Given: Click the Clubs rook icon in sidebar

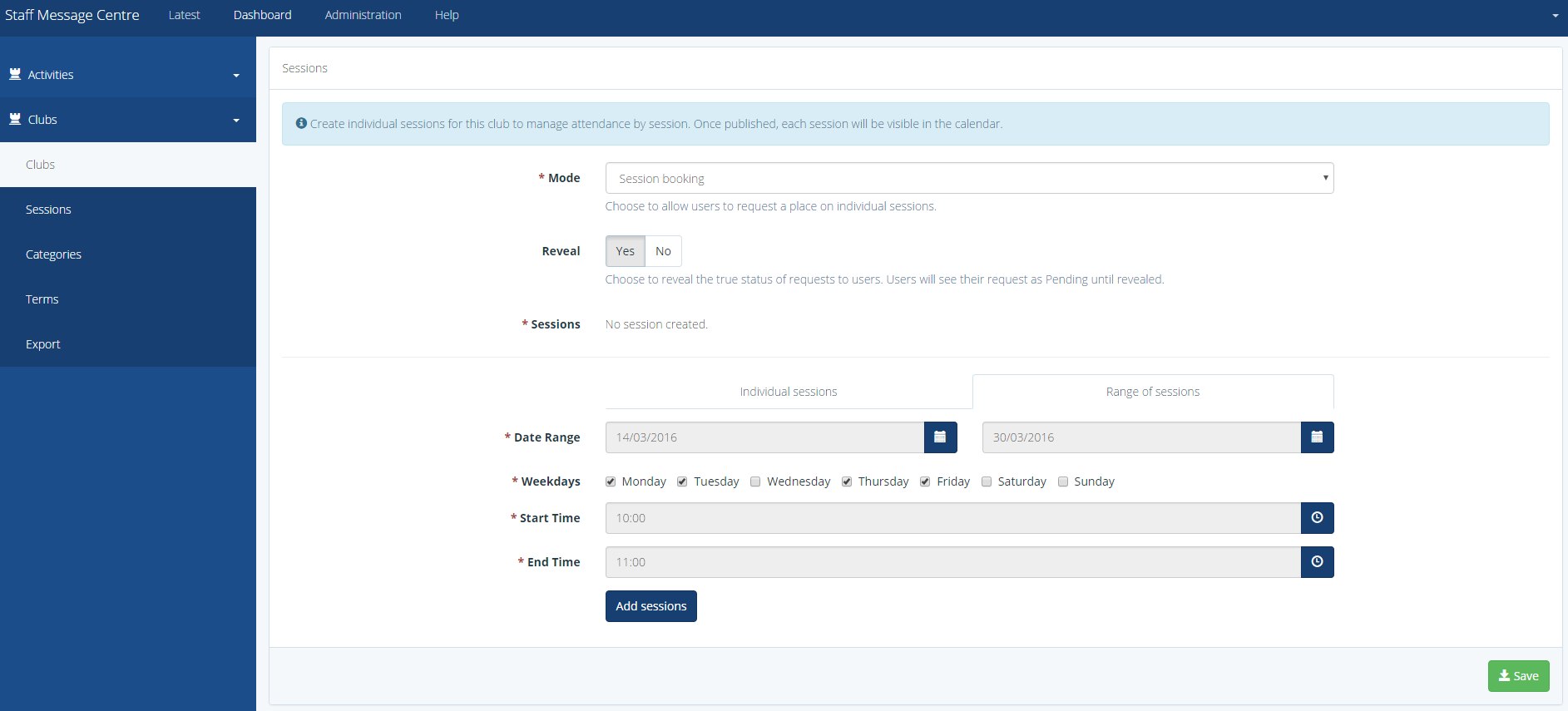Looking at the screenshot, I should pyautogui.click(x=15, y=119).
